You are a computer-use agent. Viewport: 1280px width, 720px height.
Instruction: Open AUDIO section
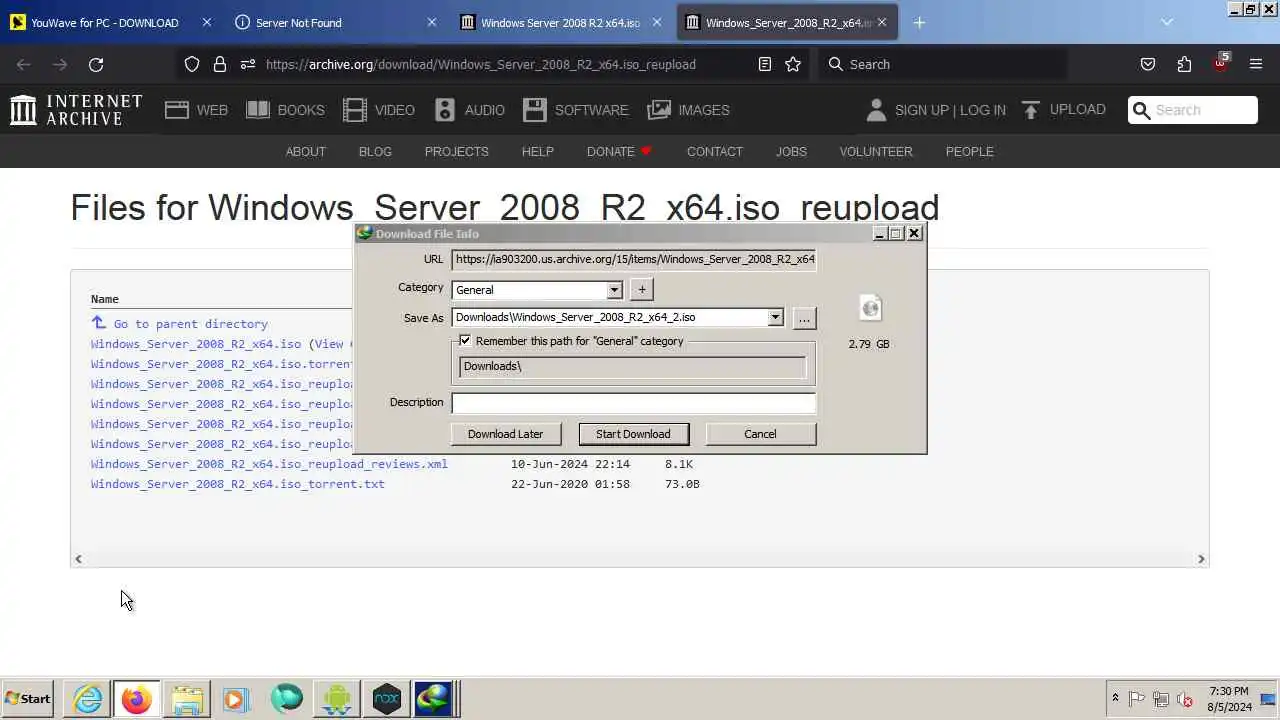pos(469,110)
